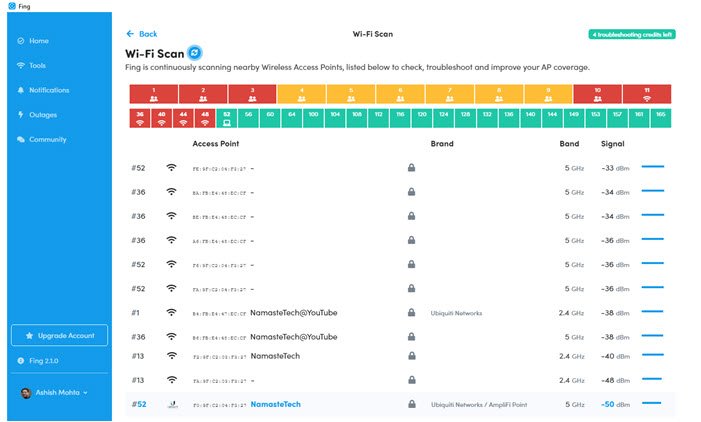701x422 pixels.
Task: Click the Notifications bell icon
Action: click(x=21, y=90)
